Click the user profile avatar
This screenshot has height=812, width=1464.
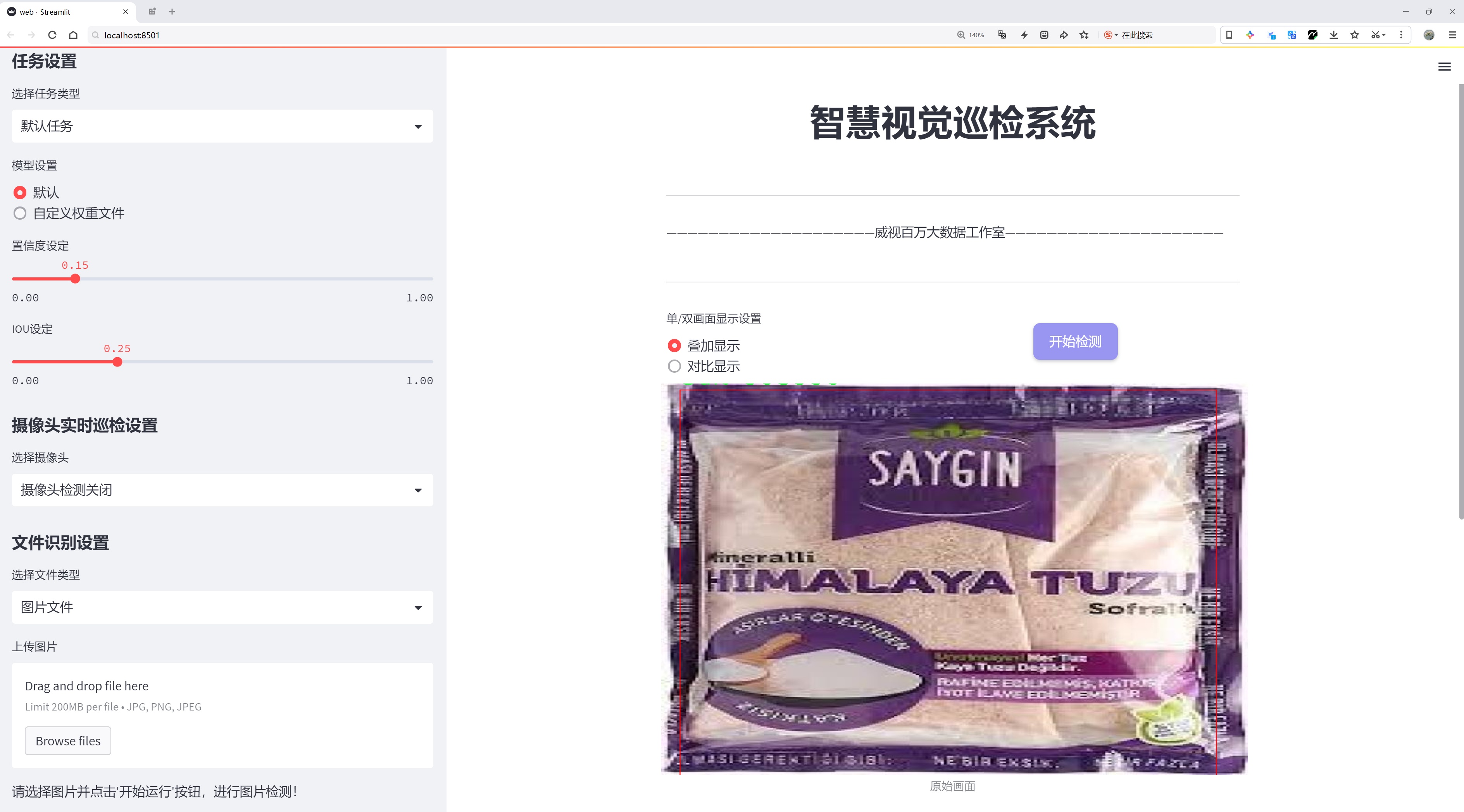(1430, 35)
